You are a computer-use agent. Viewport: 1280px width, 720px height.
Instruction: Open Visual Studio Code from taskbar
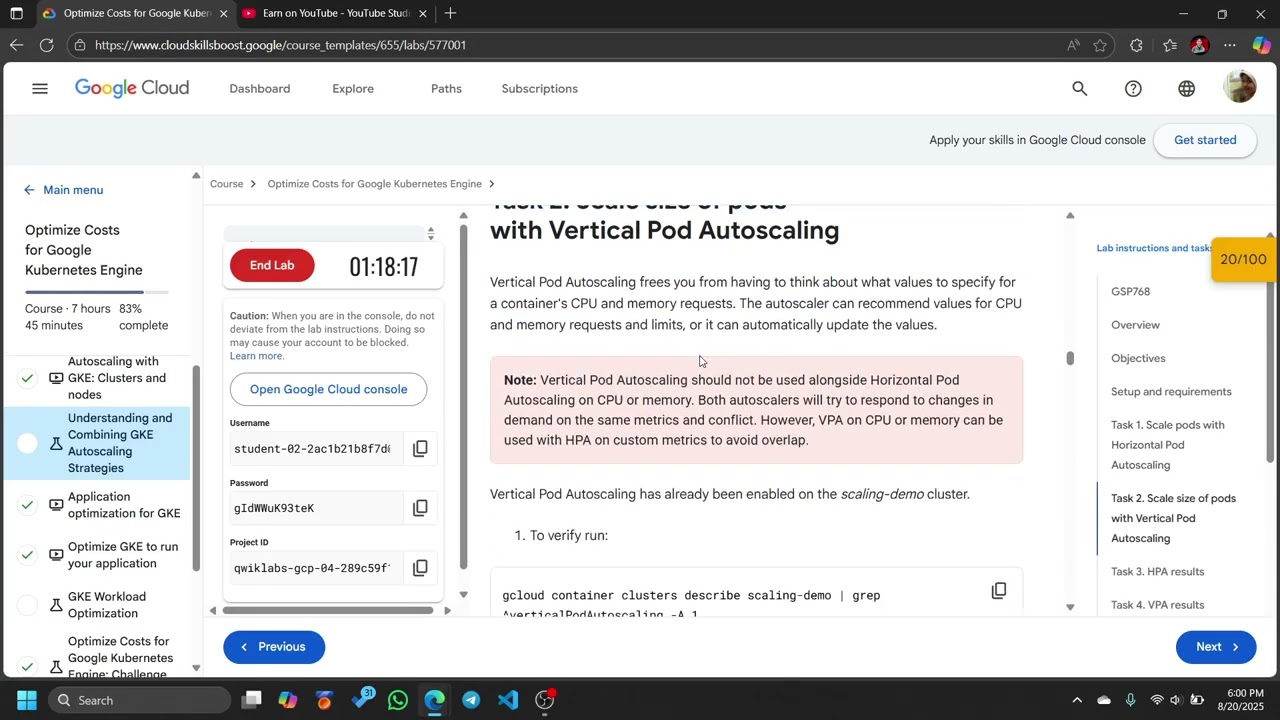click(508, 700)
